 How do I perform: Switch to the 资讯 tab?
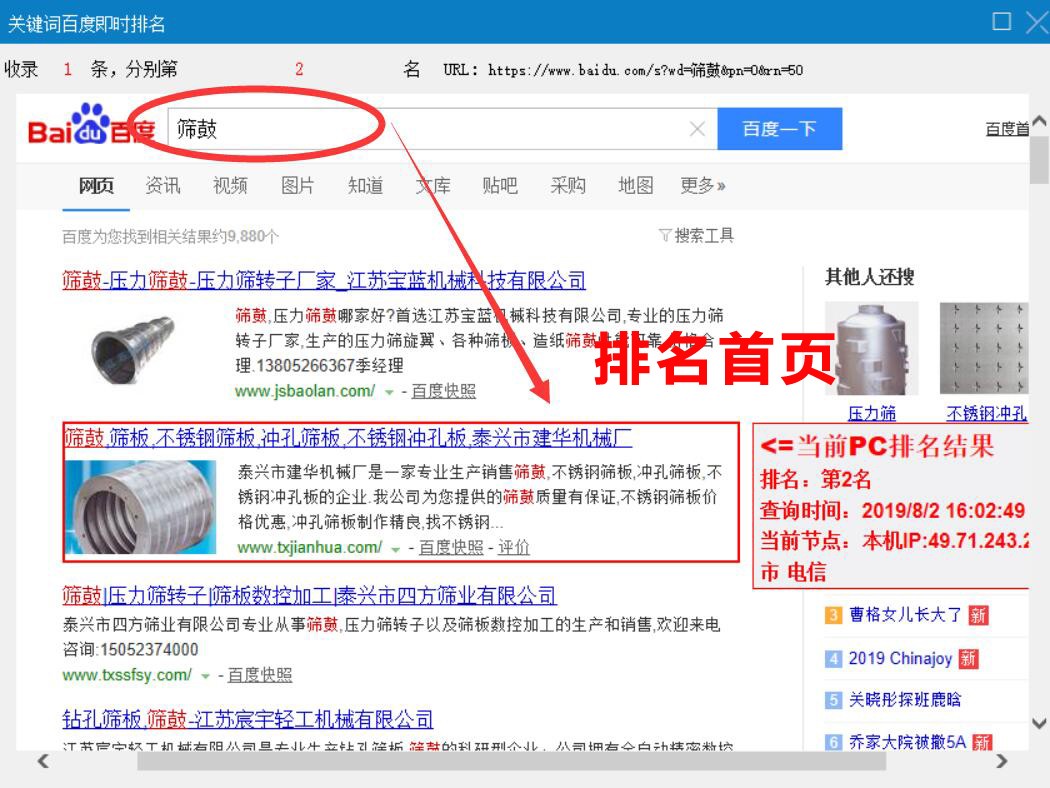(x=161, y=185)
